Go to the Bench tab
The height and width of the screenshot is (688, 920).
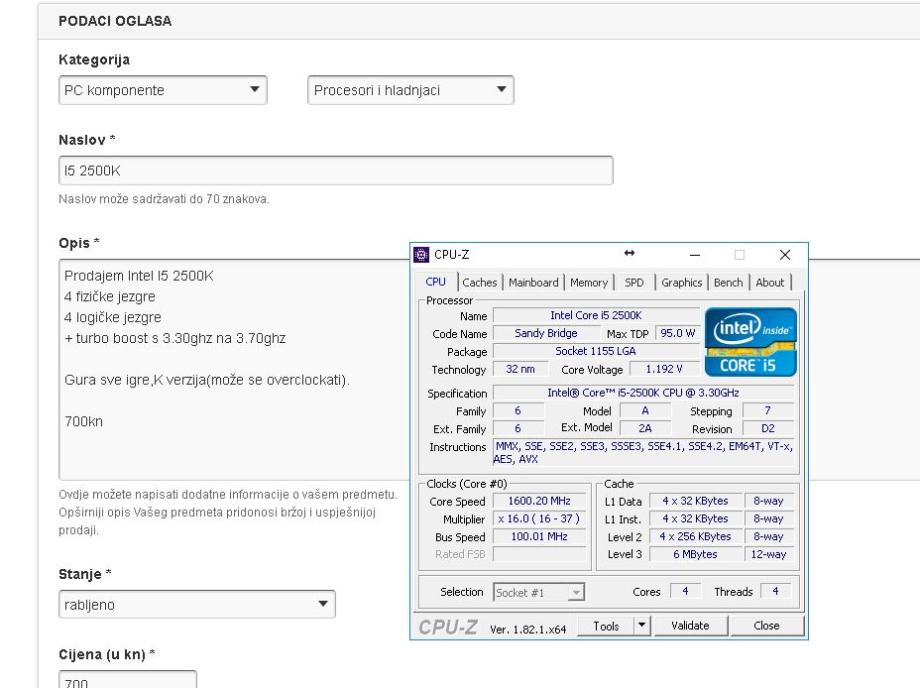(729, 282)
